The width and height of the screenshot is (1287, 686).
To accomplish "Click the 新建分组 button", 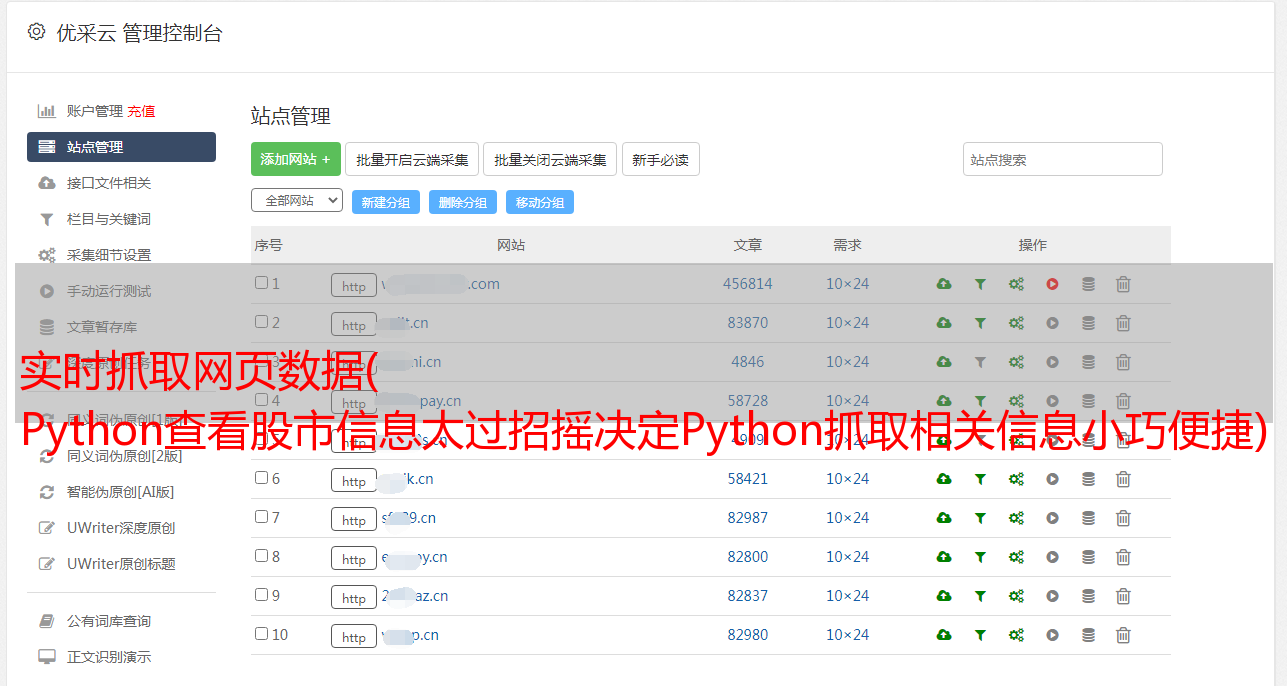I will coord(386,202).
